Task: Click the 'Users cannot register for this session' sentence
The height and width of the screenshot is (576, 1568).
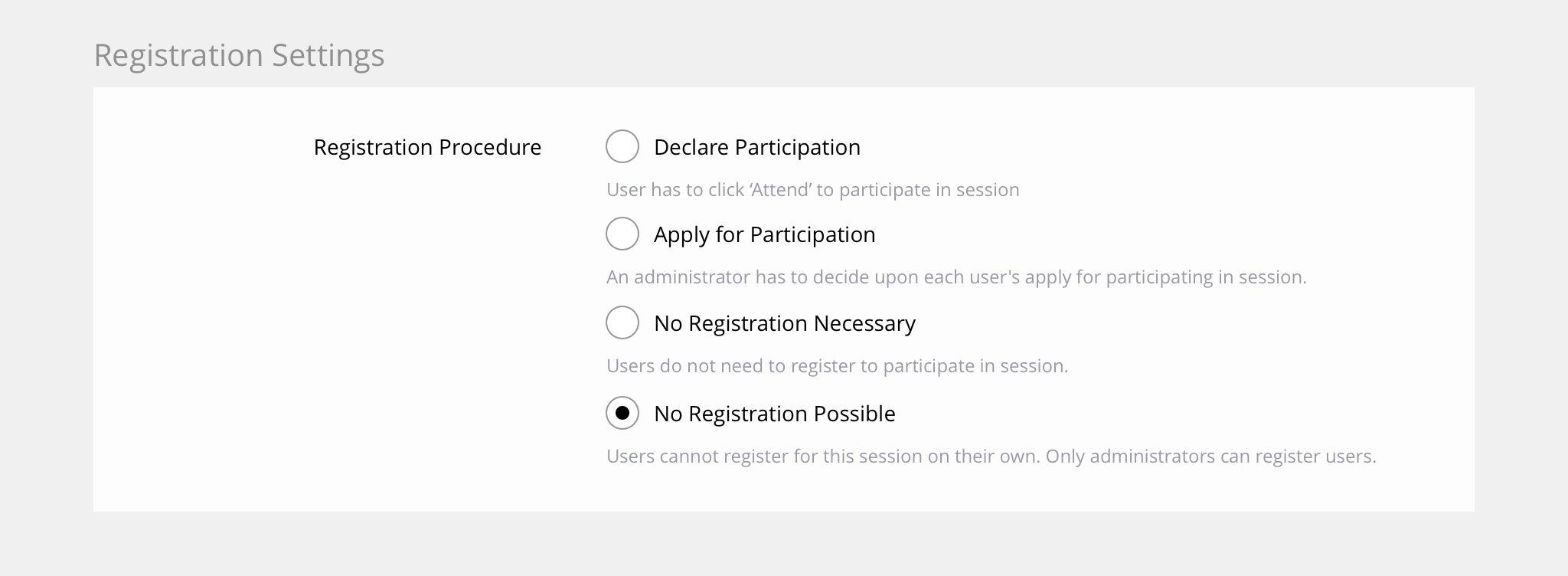Action: click(x=823, y=457)
